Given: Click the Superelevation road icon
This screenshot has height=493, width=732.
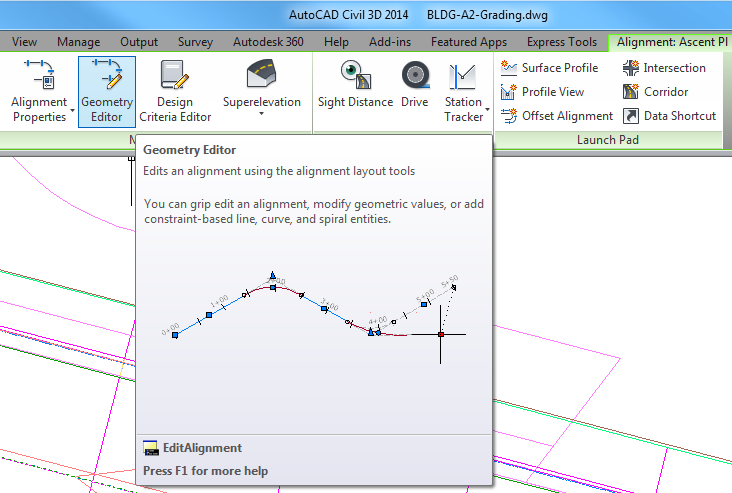Looking at the screenshot, I should [x=261, y=74].
